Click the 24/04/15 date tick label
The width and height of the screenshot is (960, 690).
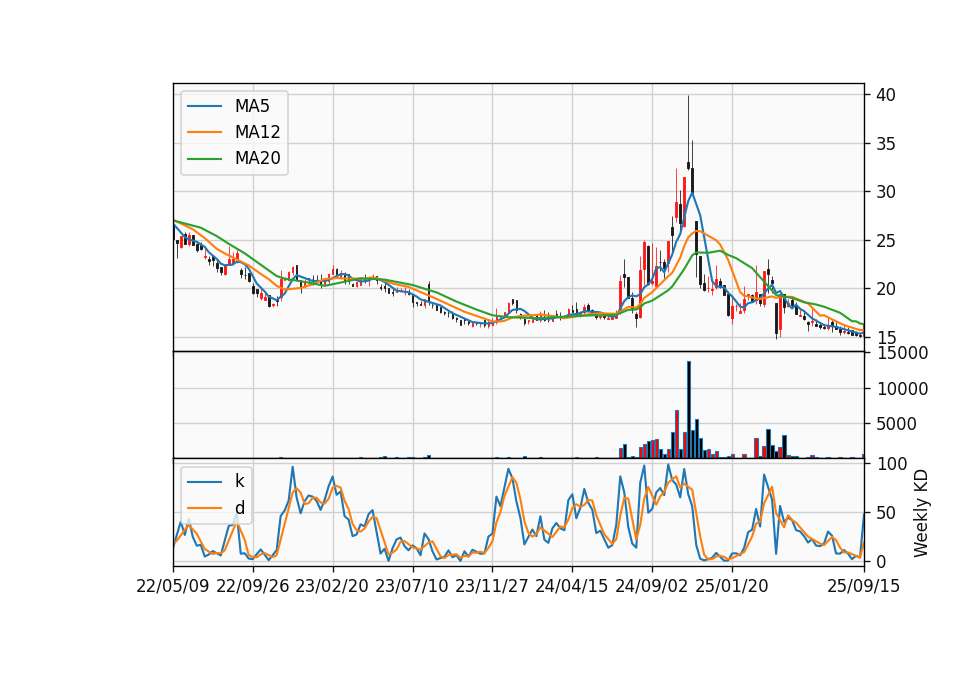(572, 586)
